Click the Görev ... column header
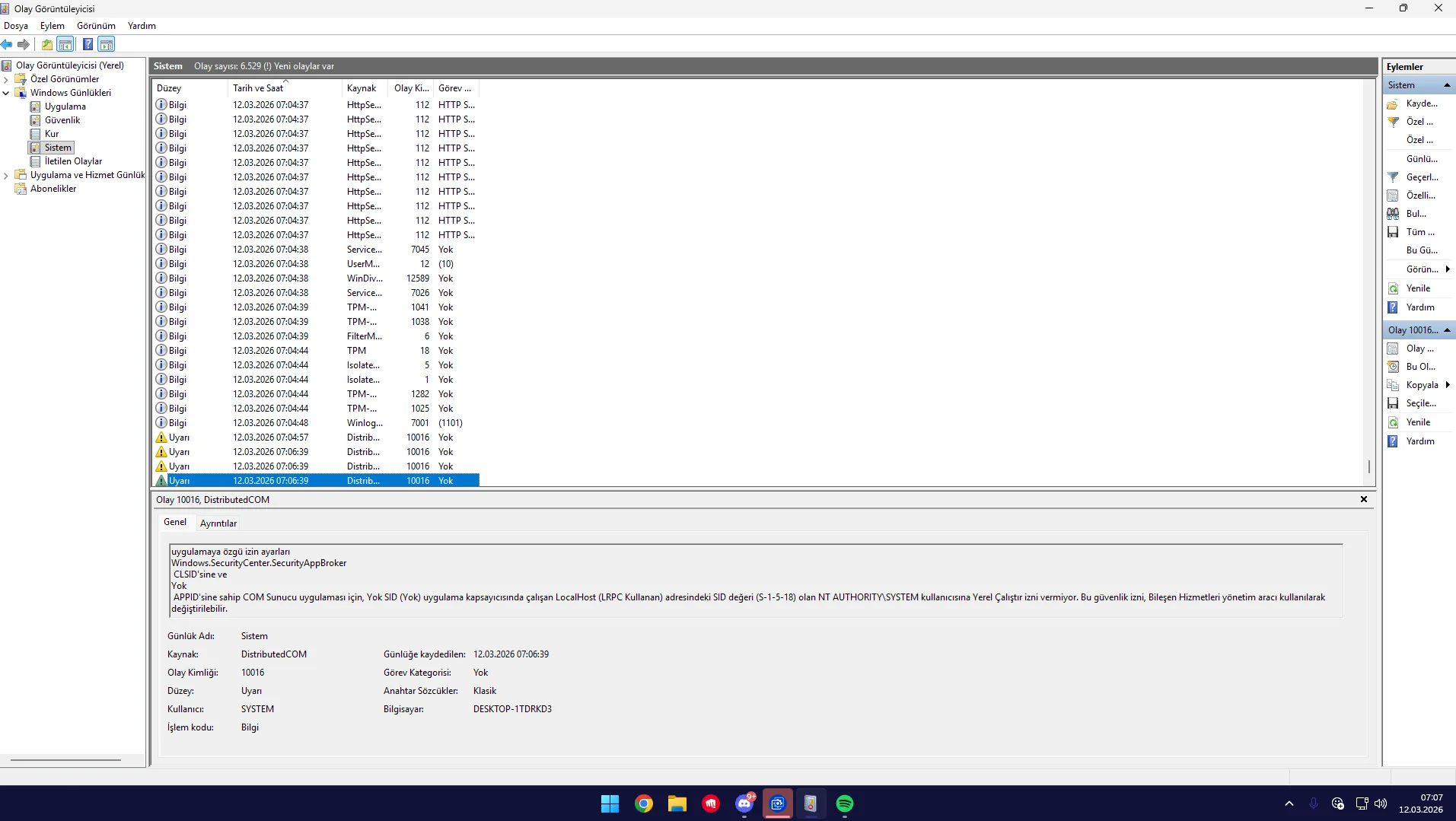This screenshot has width=1456, height=821. click(x=456, y=88)
